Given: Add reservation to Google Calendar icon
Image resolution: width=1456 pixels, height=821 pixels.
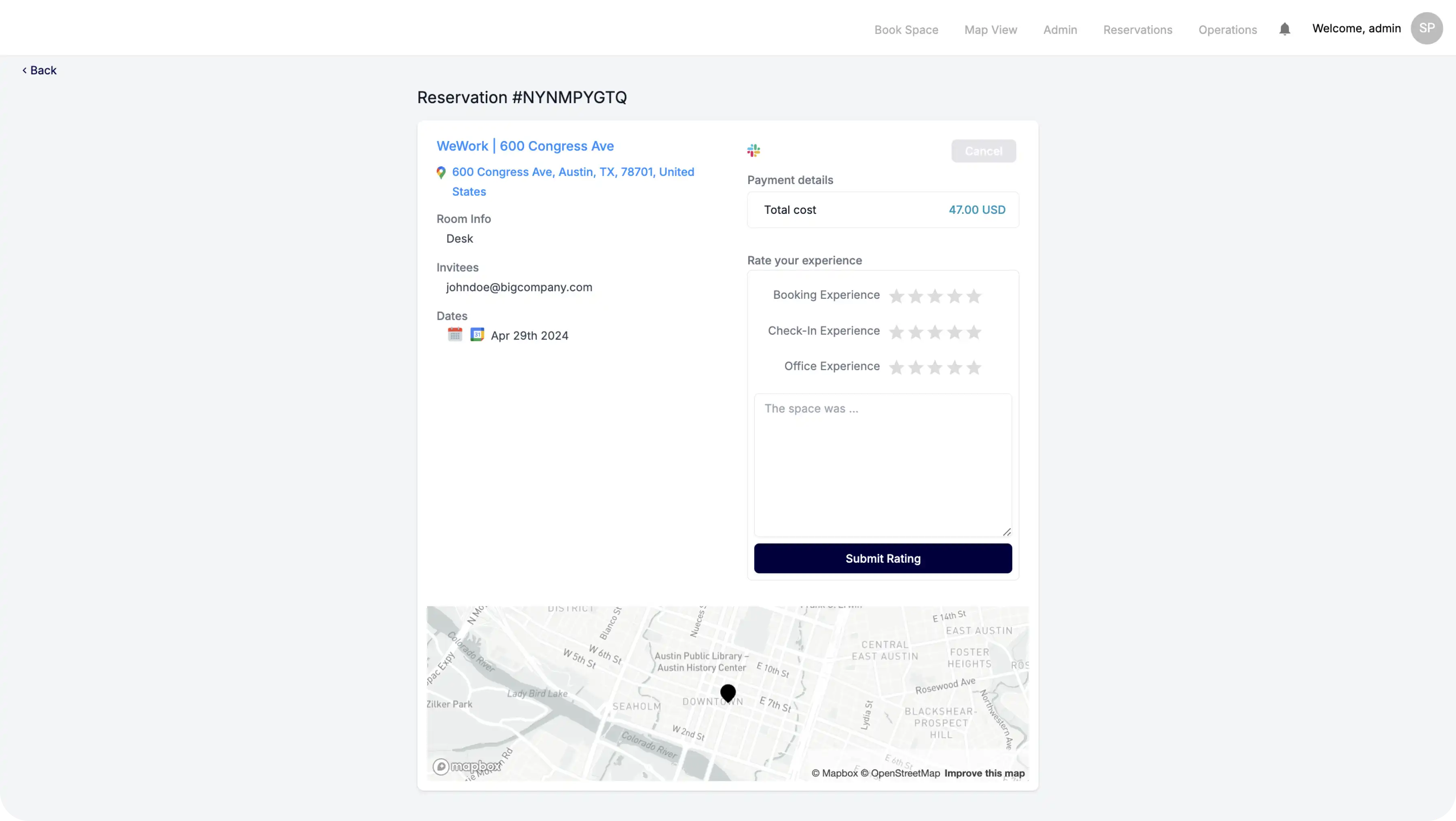Looking at the screenshot, I should 477,334.
